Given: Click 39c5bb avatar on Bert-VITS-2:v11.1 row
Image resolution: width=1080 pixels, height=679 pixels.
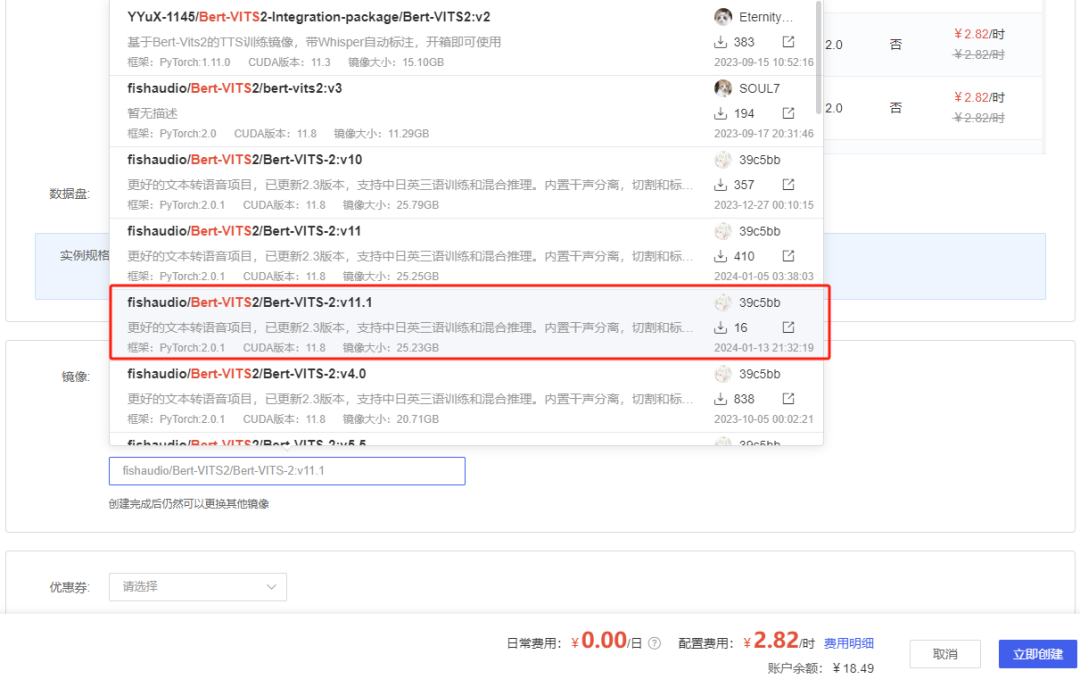Looking at the screenshot, I should pos(723,302).
